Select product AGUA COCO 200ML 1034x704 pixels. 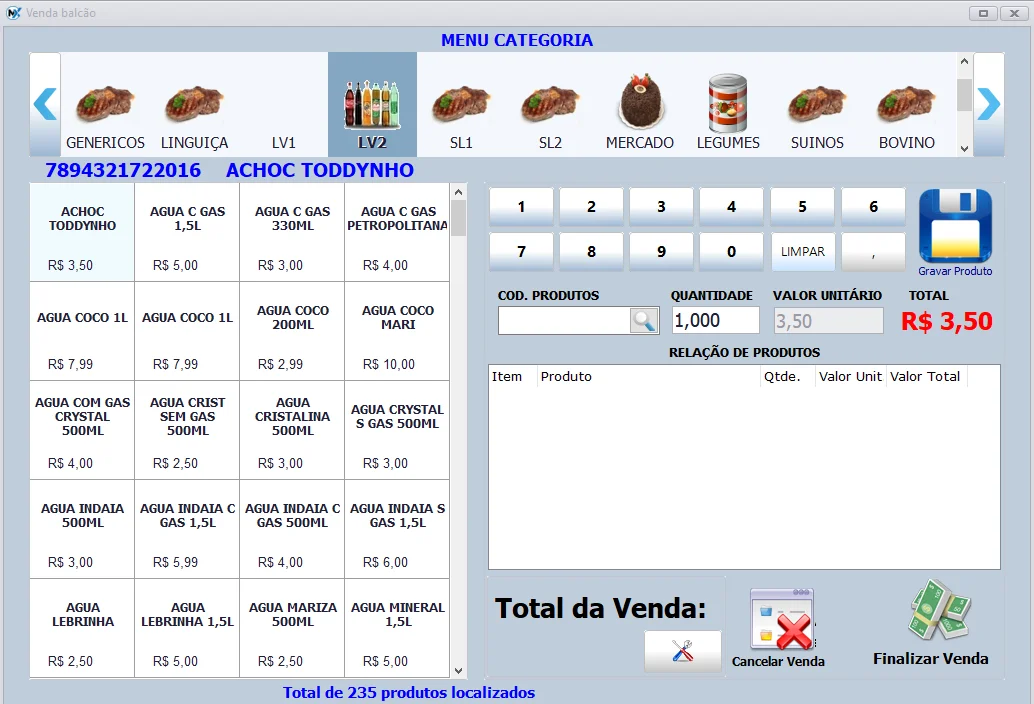coord(292,332)
